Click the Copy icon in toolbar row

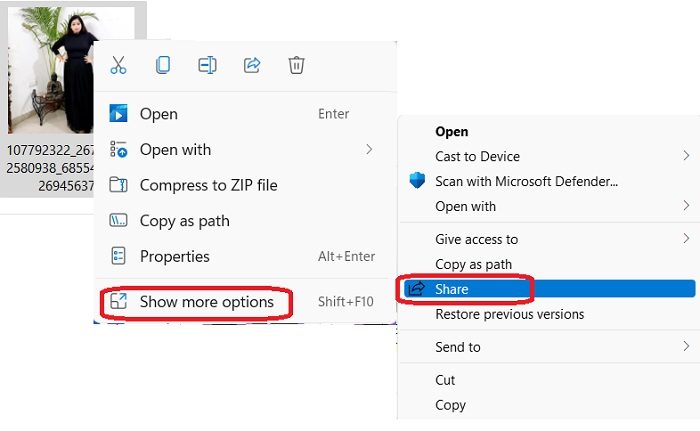pos(163,65)
